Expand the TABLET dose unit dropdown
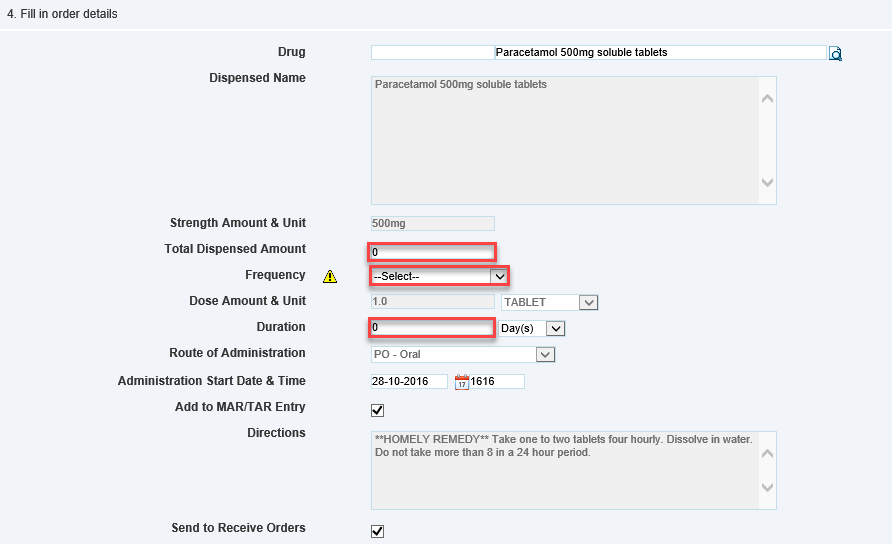Screen dimensions: 892x544 click(550, 302)
